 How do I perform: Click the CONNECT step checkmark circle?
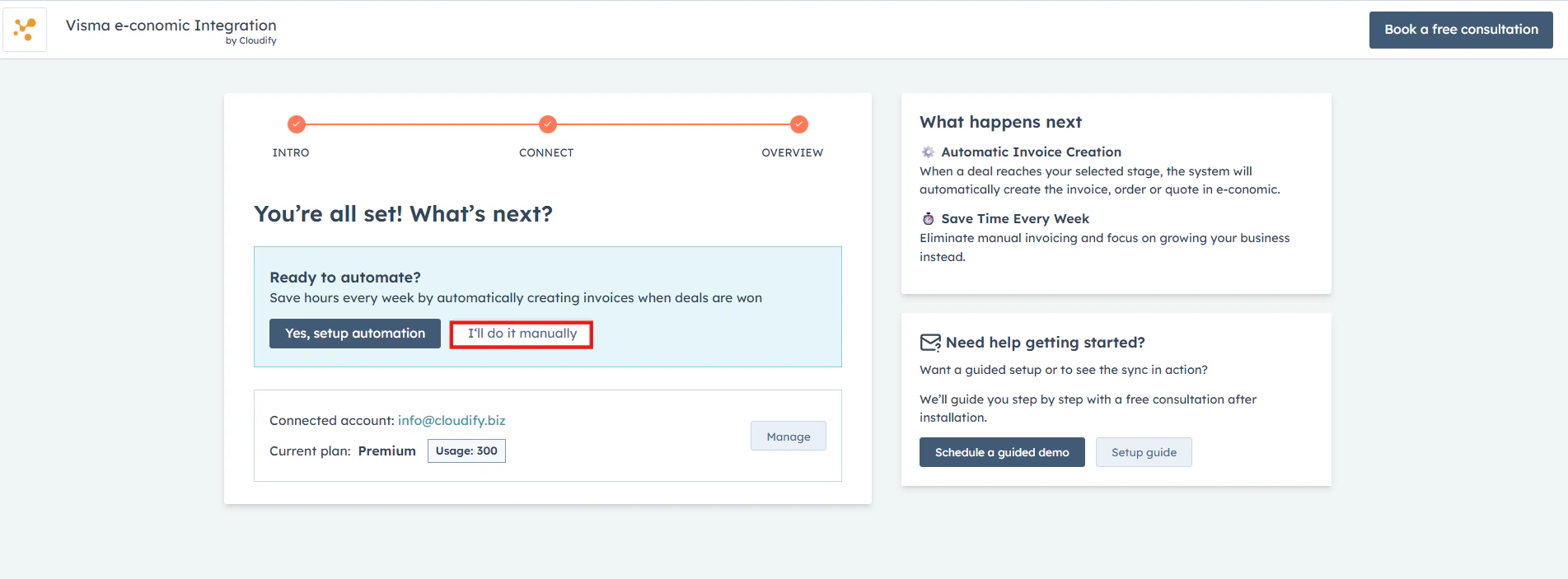point(548,124)
